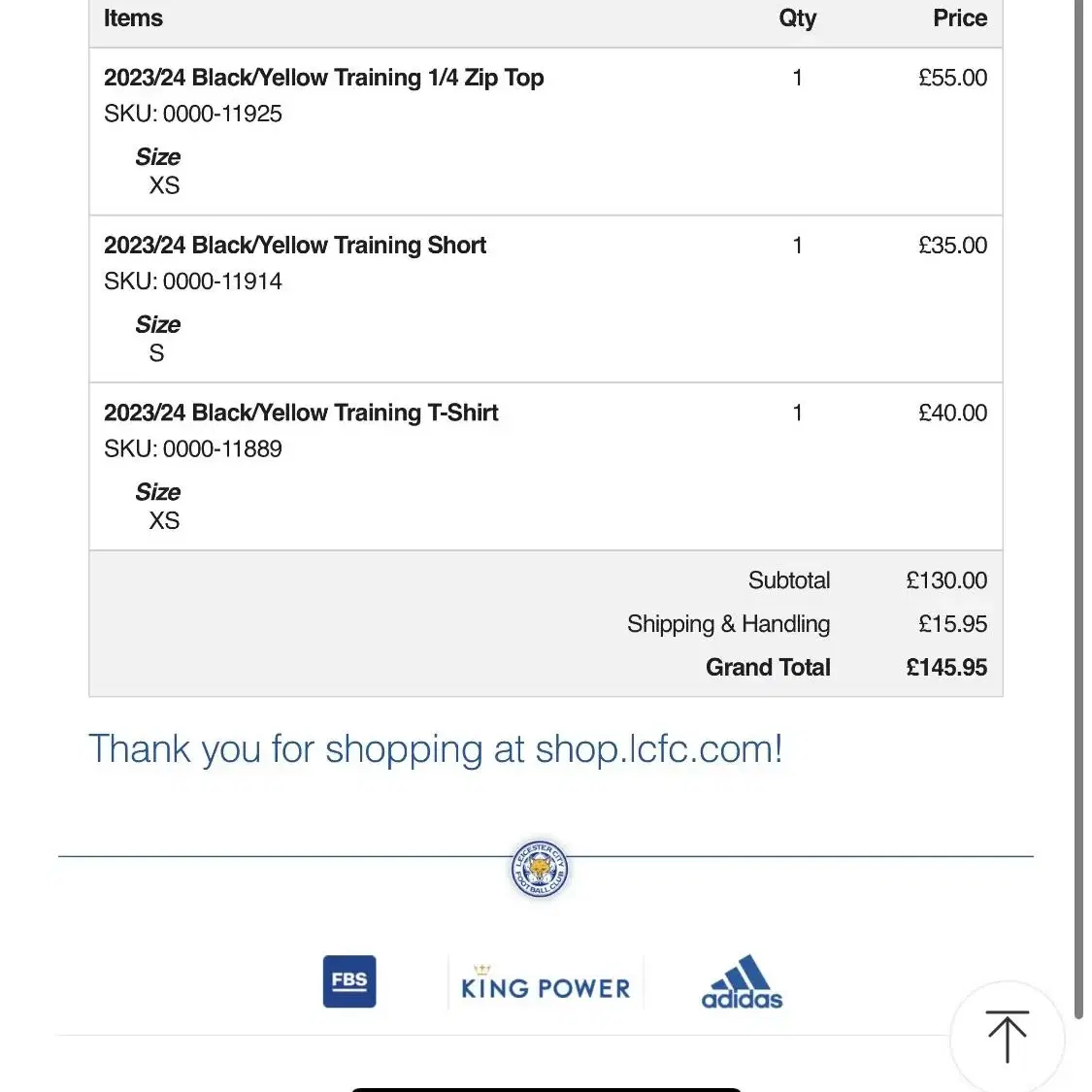Click the Shipping & Handling label

pyautogui.click(x=728, y=624)
